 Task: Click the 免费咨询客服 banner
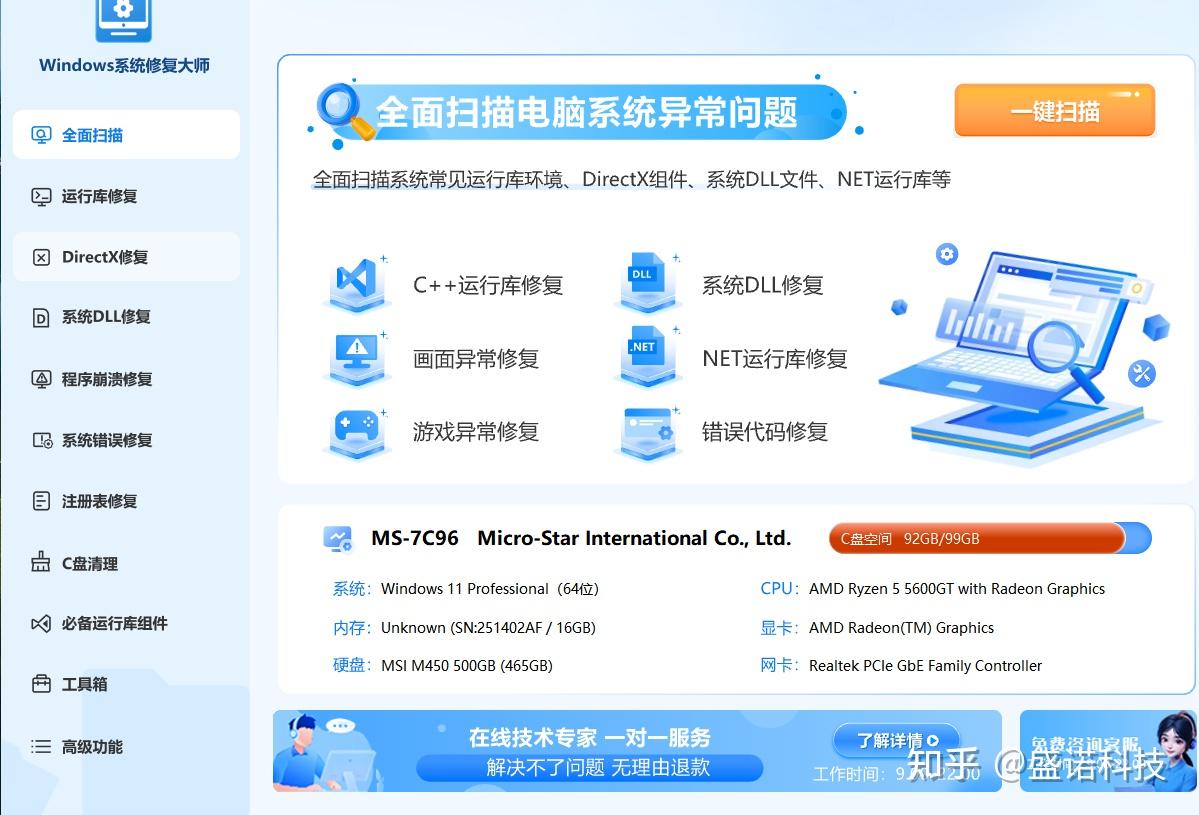[x=1107, y=751]
